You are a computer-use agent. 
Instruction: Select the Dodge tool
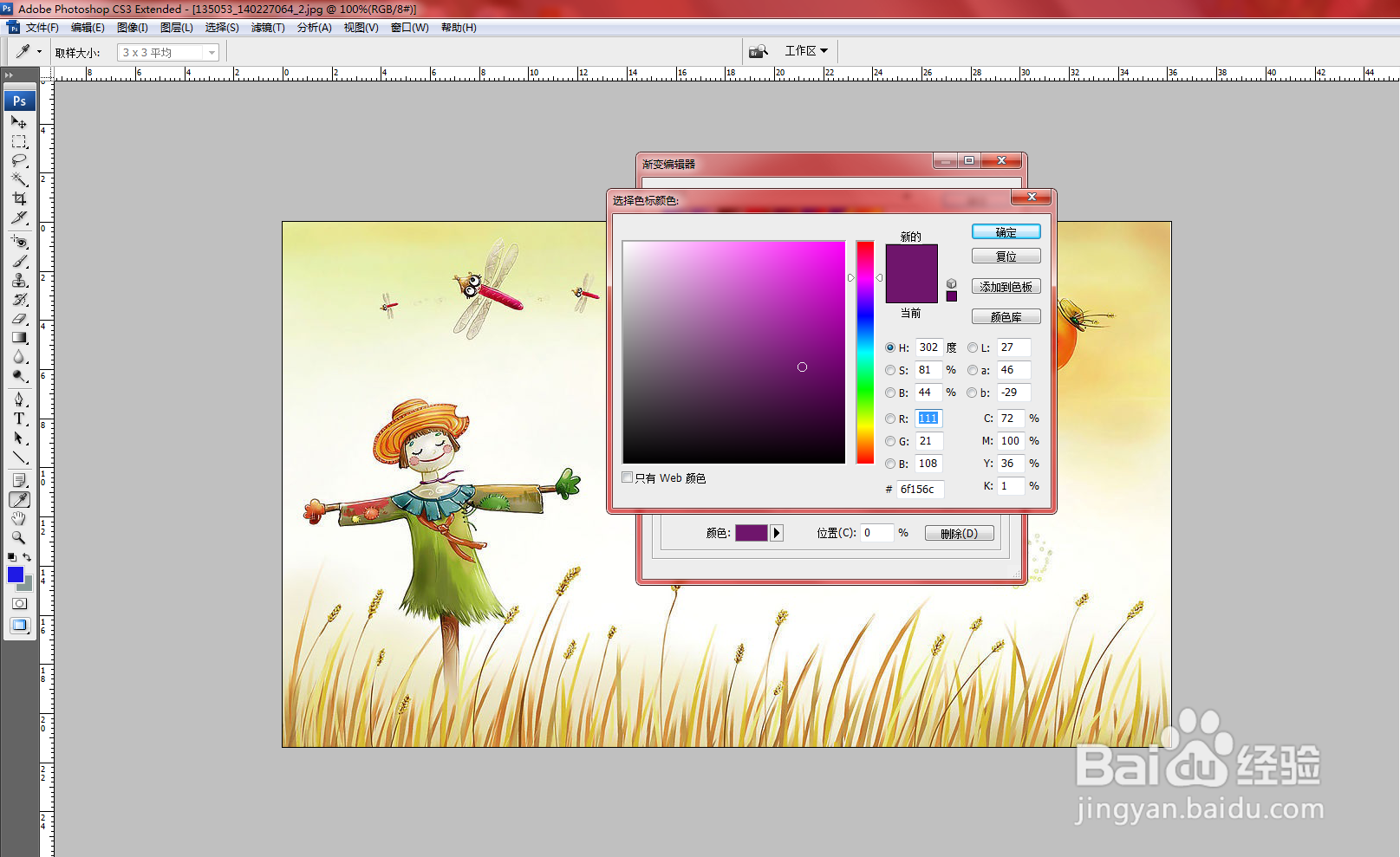click(19, 375)
